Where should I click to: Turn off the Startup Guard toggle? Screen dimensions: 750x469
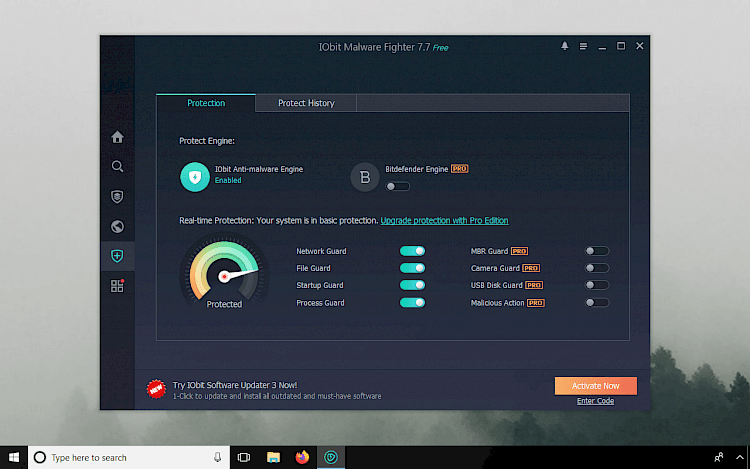(x=412, y=285)
